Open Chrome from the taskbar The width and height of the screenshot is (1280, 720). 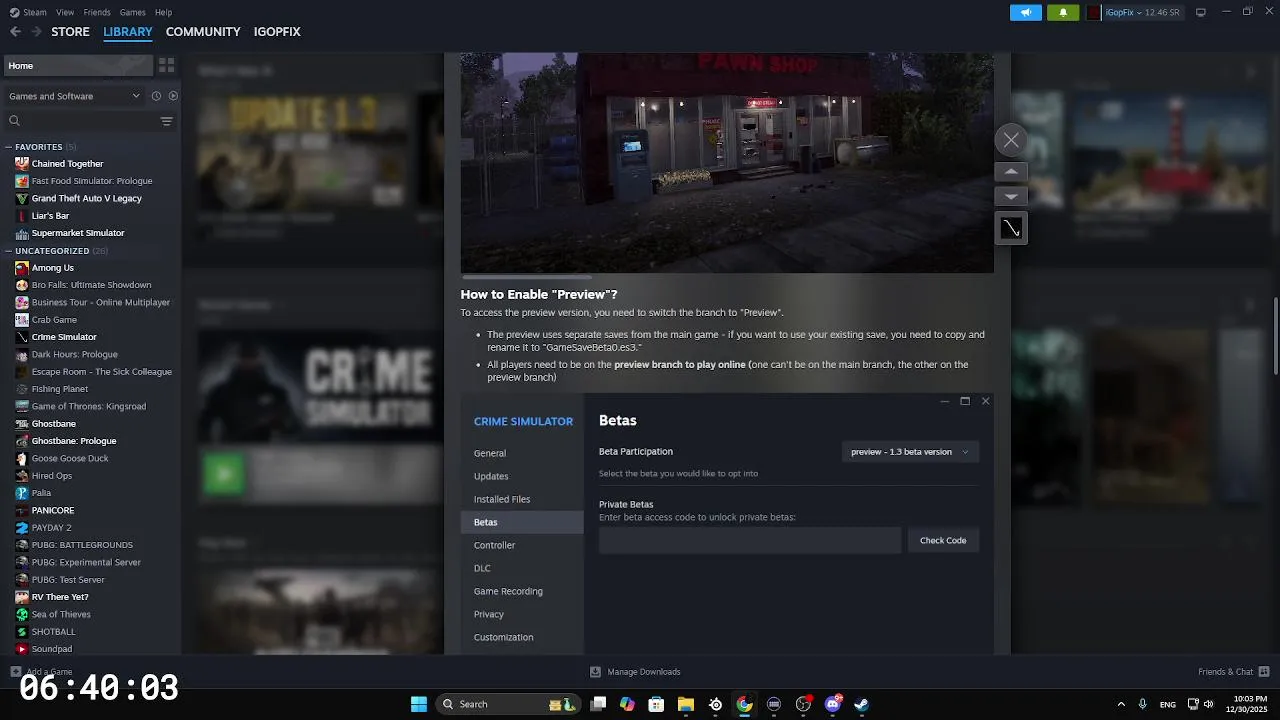coord(744,704)
